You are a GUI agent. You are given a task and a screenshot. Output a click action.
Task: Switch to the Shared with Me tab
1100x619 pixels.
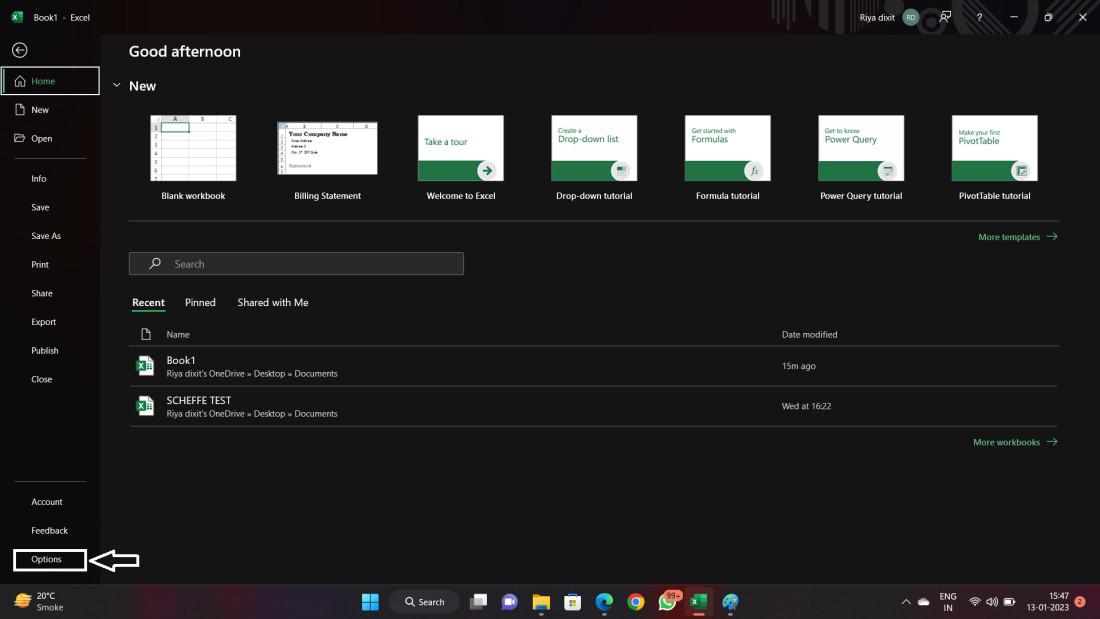point(273,302)
